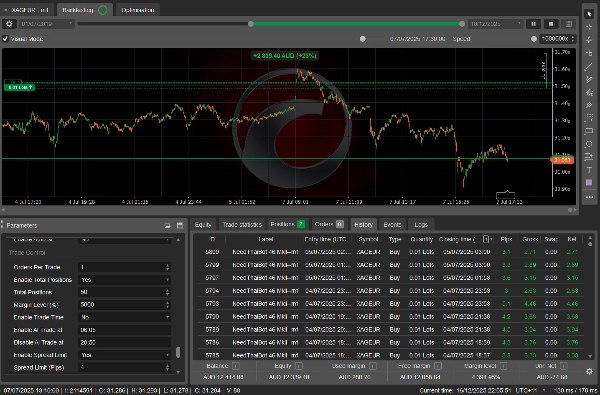Sort history by Gross column
This screenshot has height=395, width=600.
click(530, 239)
